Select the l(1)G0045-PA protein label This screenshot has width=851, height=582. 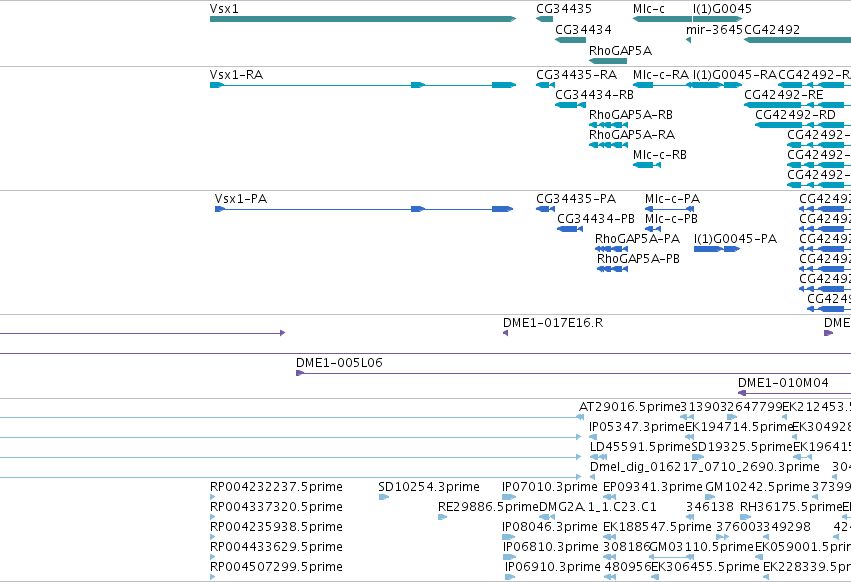point(735,239)
